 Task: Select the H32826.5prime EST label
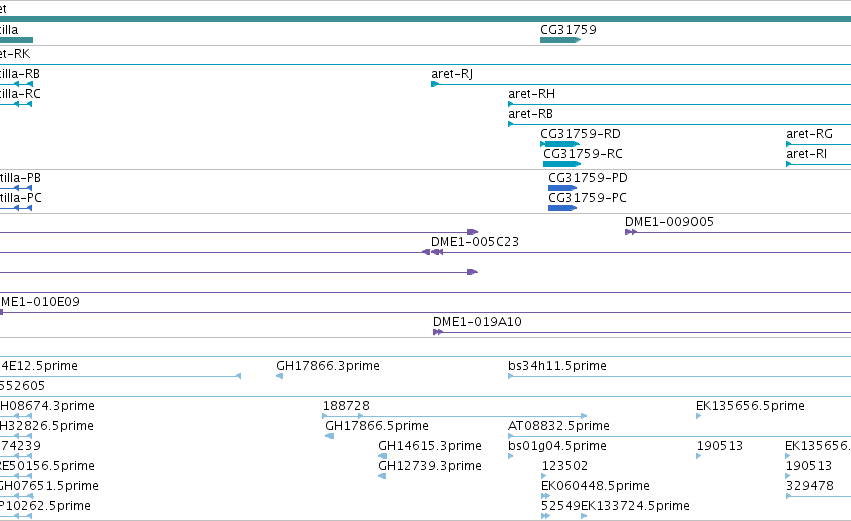pyautogui.click(x=47, y=426)
